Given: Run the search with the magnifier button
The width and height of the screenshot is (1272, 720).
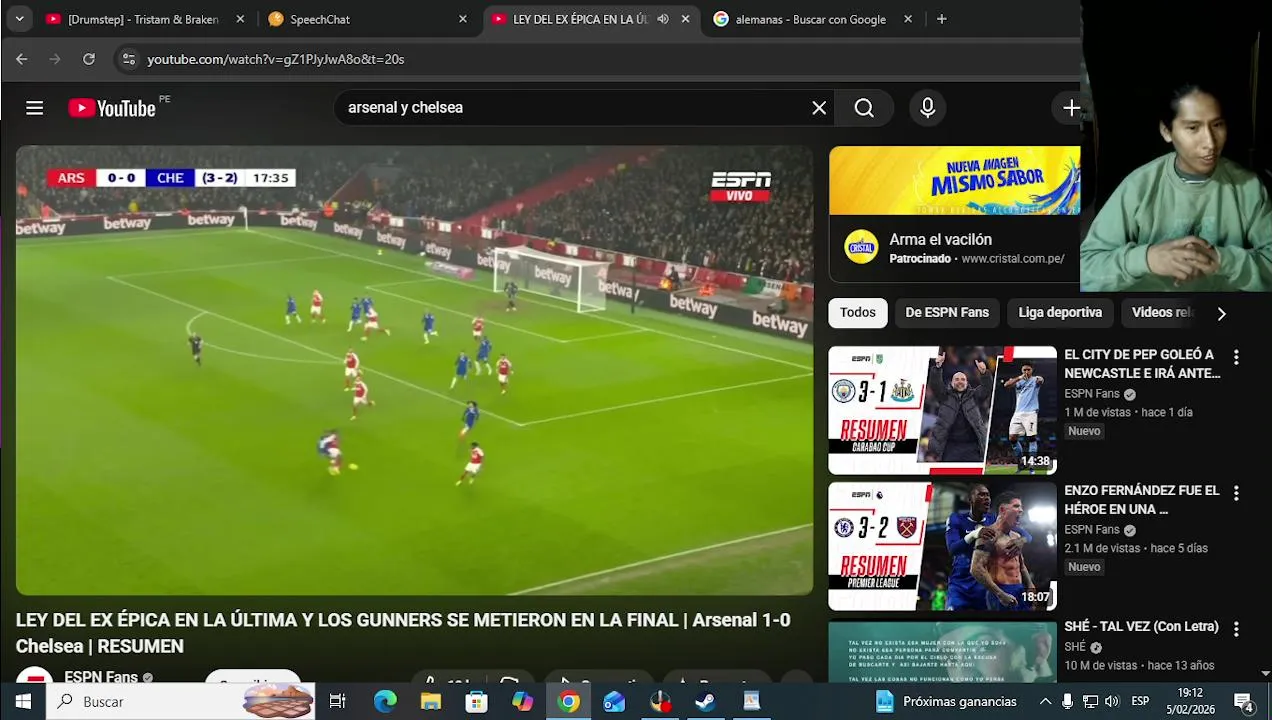Looking at the screenshot, I should click(x=864, y=108).
